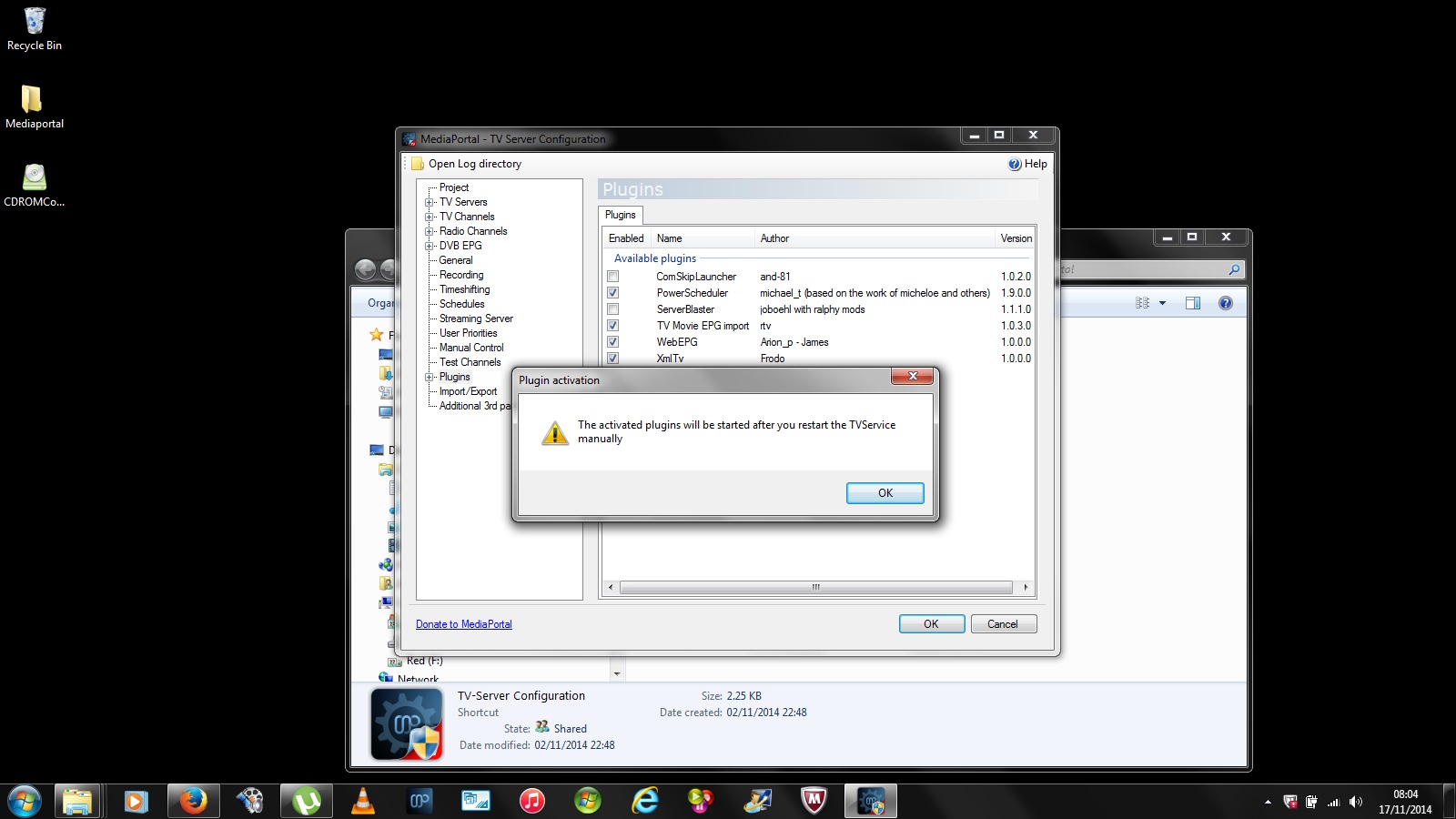1456x819 pixels.
Task: Expand the TV Servers tree node
Action: point(430,202)
